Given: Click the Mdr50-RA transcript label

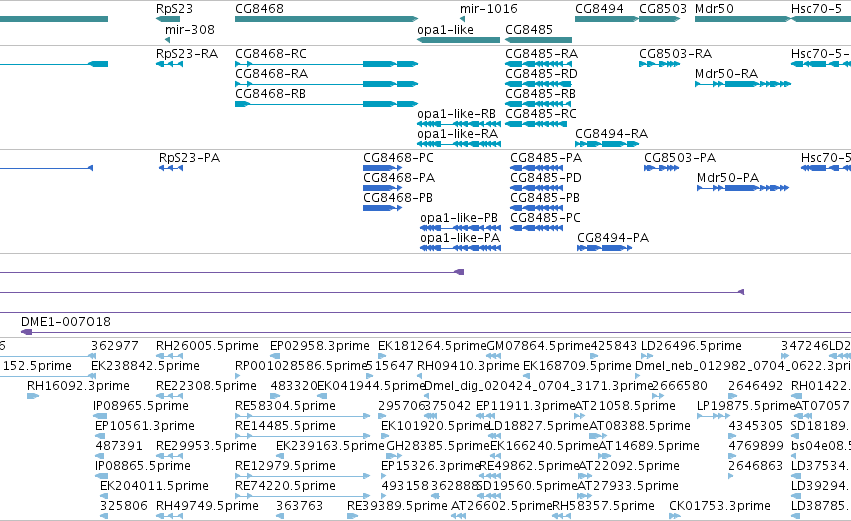Looking at the screenshot, I should (726, 74).
